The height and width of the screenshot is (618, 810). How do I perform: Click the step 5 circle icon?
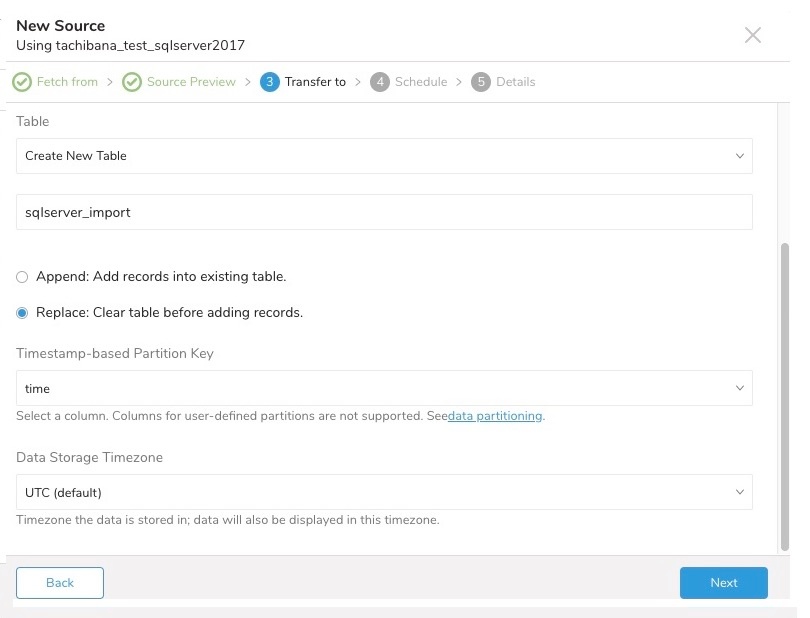coord(482,82)
